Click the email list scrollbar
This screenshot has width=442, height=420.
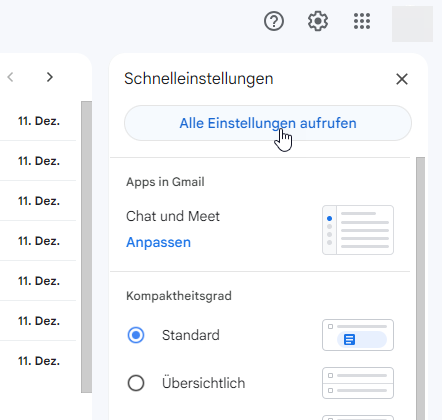[86, 247]
